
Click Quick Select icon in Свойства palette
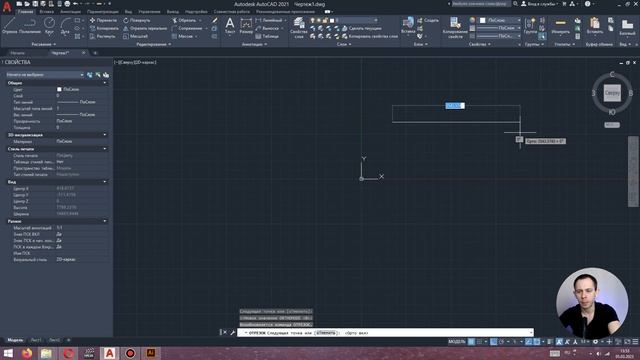(x=106, y=75)
